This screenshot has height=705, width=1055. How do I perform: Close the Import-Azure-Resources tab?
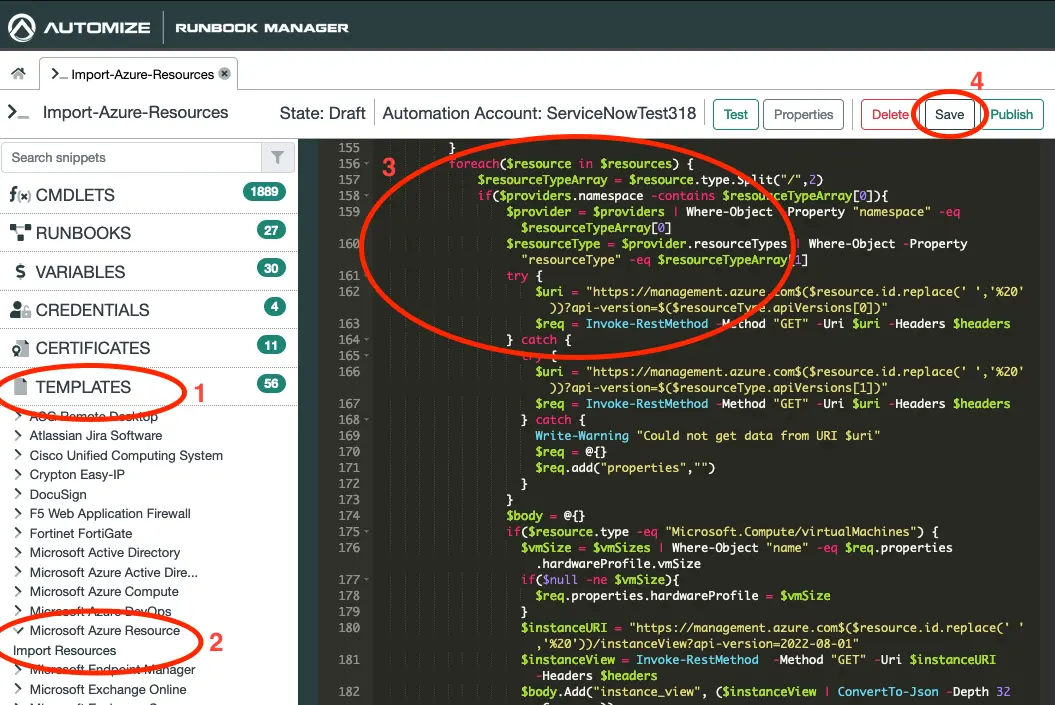(x=225, y=74)
